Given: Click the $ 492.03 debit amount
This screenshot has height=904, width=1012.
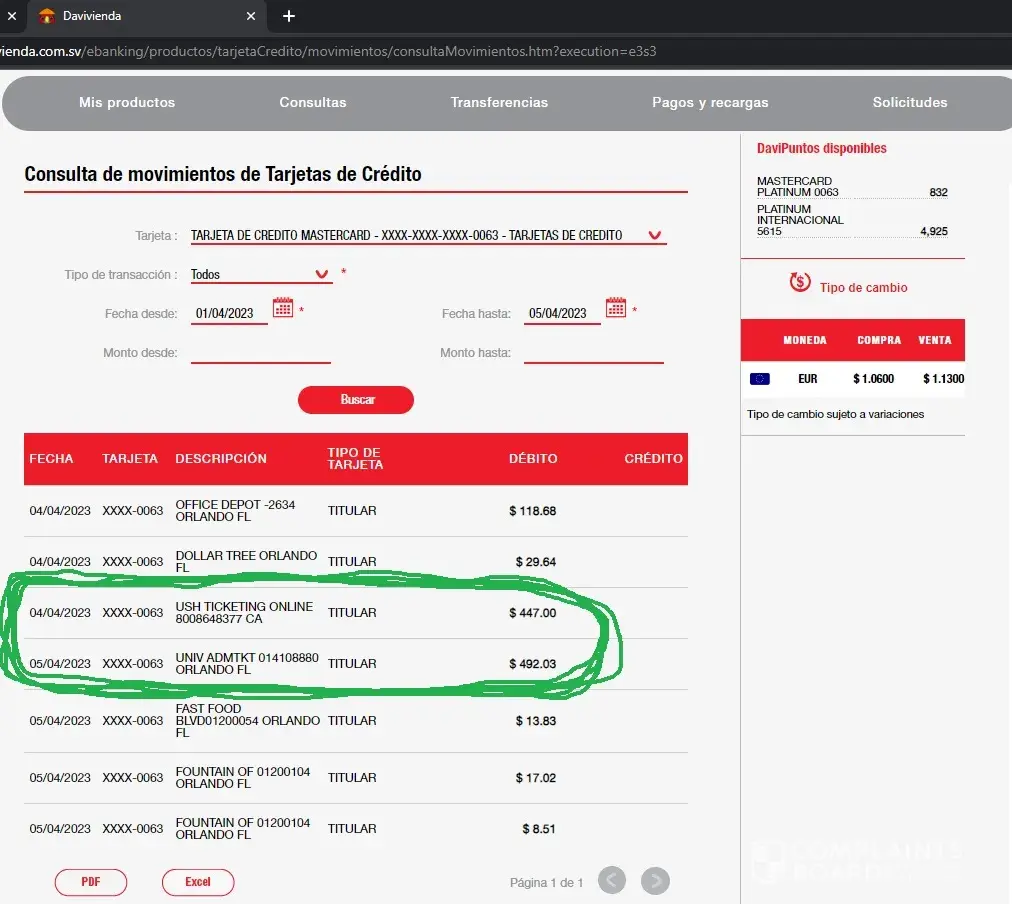Looking at the screenshot, I should point(532,664).
